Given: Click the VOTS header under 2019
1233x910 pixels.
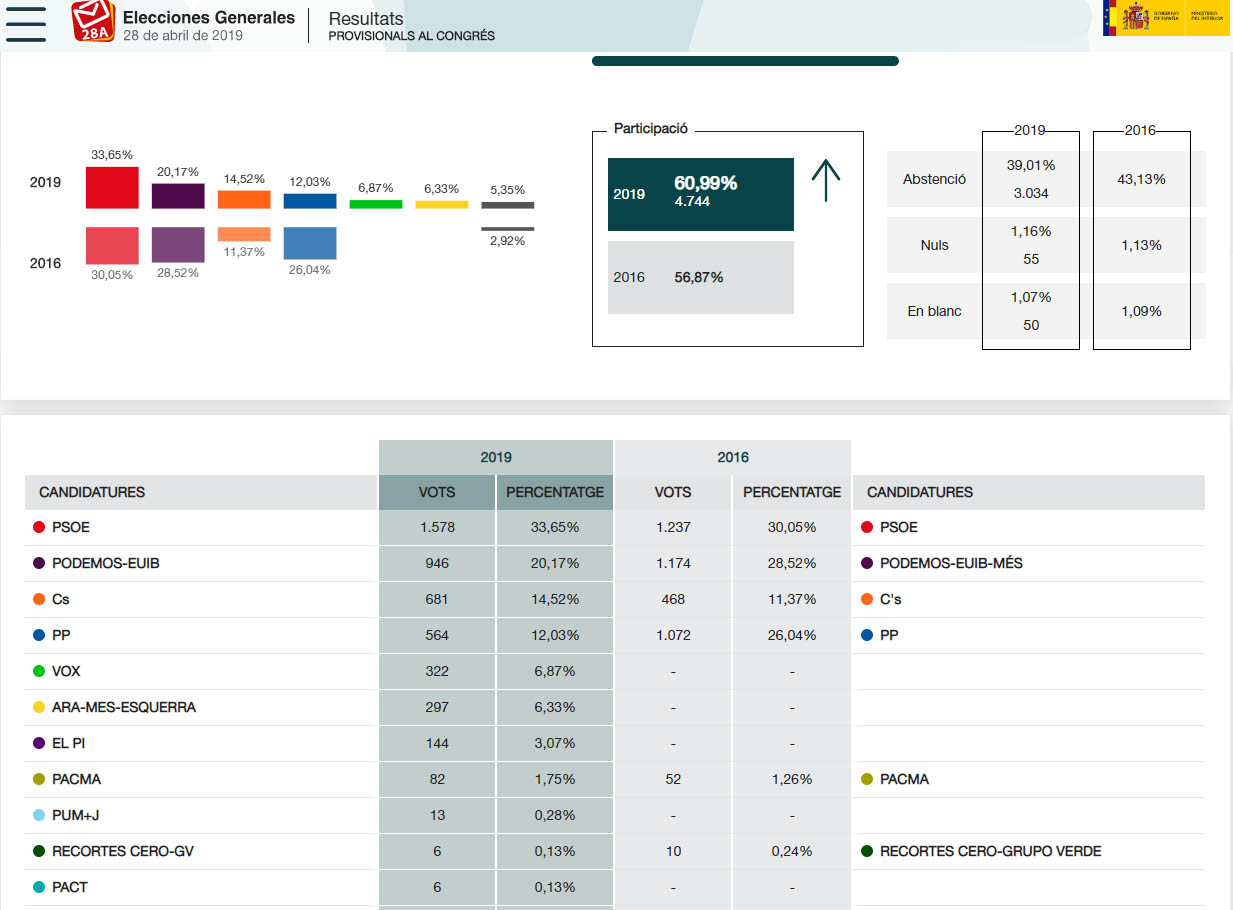Looking at the screenshot, I should click(x=437, y=492).
